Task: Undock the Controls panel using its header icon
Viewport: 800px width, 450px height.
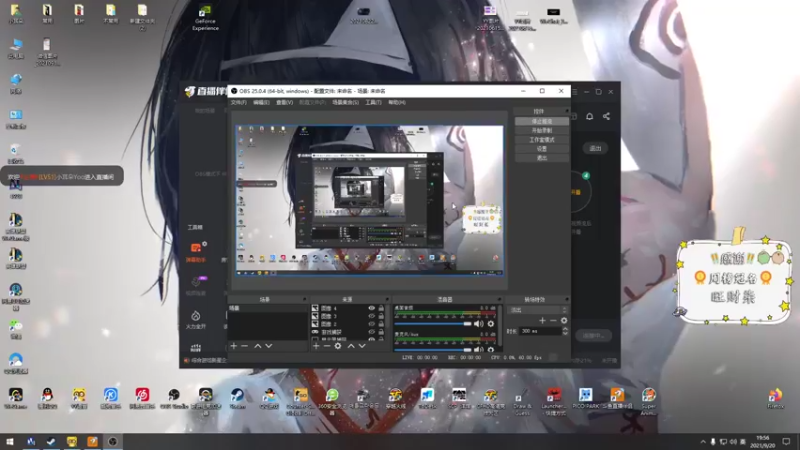Action: click(566, 111)
